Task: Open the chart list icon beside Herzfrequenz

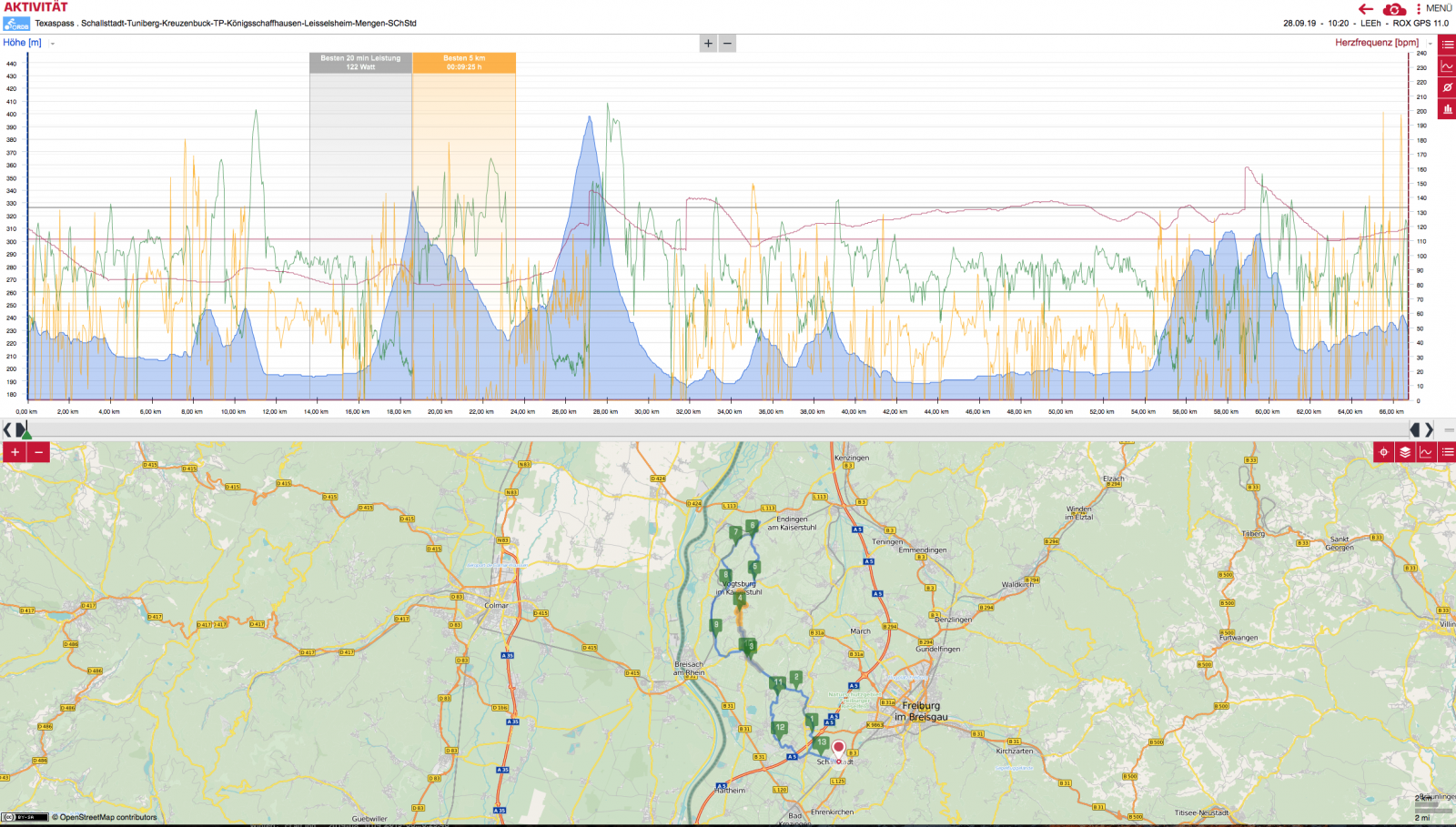Action: click(1447, 44)
